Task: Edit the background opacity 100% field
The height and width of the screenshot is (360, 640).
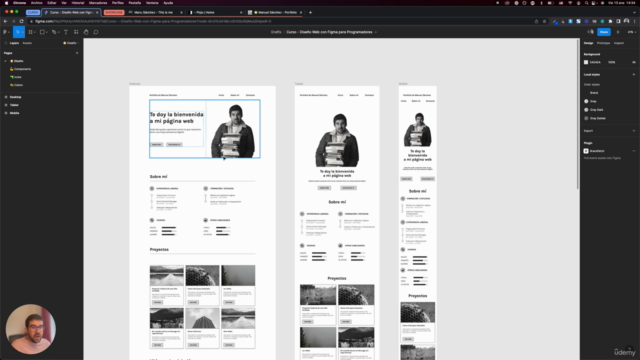Action: [x=611, y=62]
